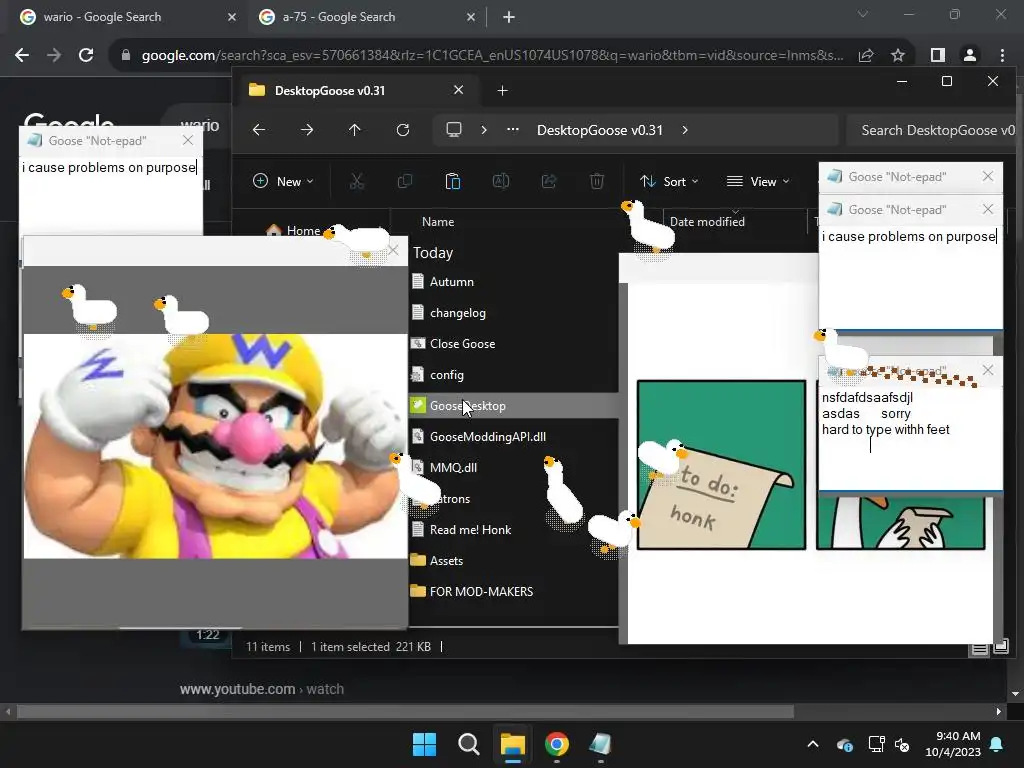1024x768 pixels.
Task: Open the Sort dropdown
Action: (x=669, y=182)
